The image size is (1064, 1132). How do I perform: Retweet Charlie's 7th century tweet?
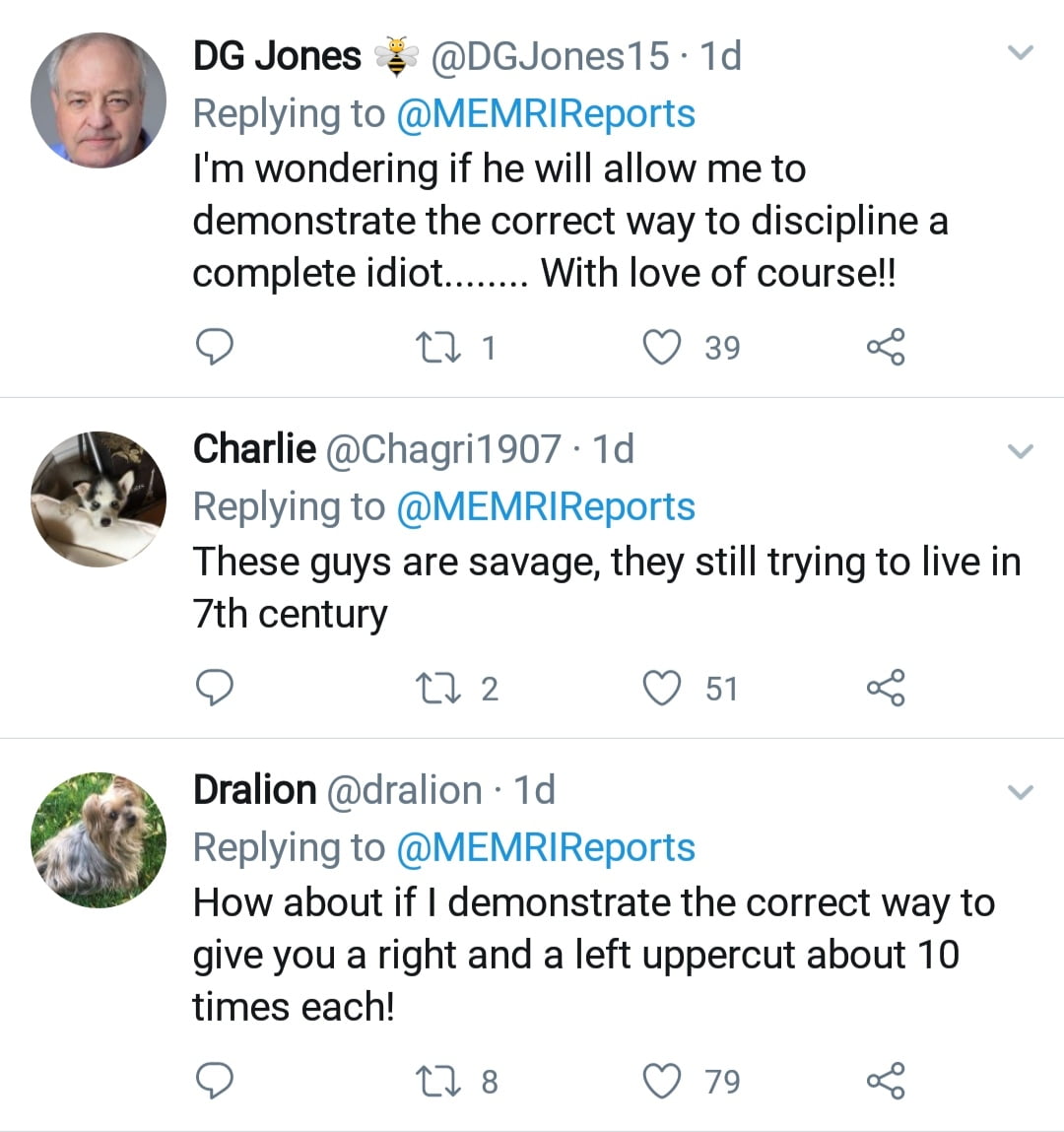coord(432,688)
